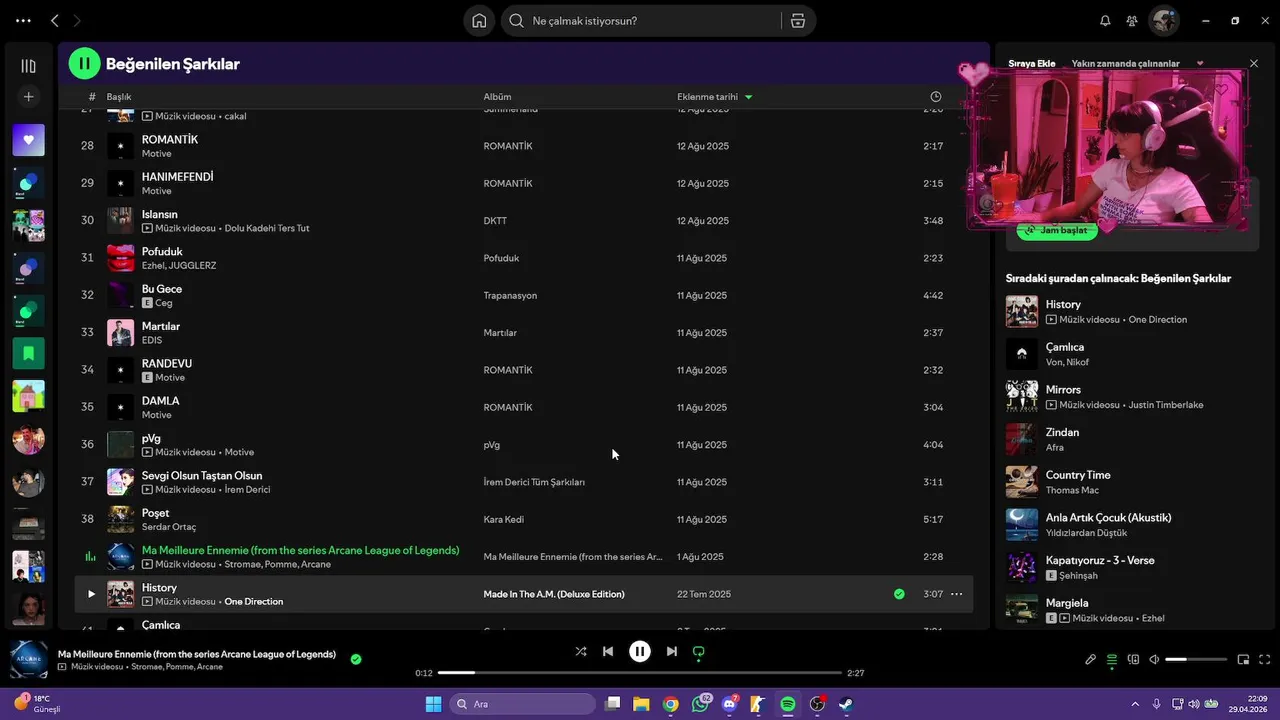The width and height of the screenshot is (1280, 720).
Task: Go back with the left arrow
Action: [55, 20]
